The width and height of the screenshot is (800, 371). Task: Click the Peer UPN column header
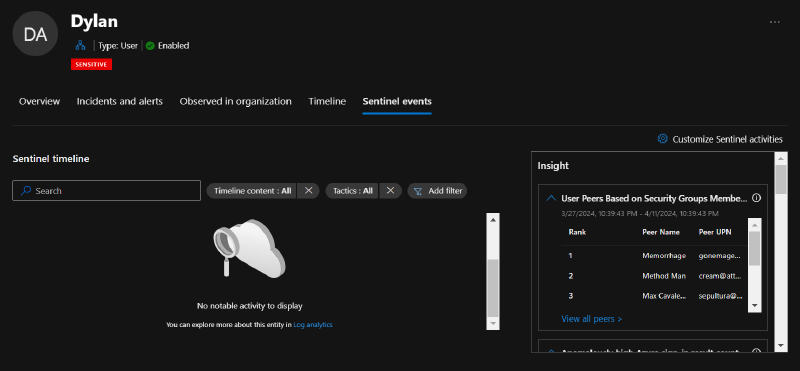[715, 232]
